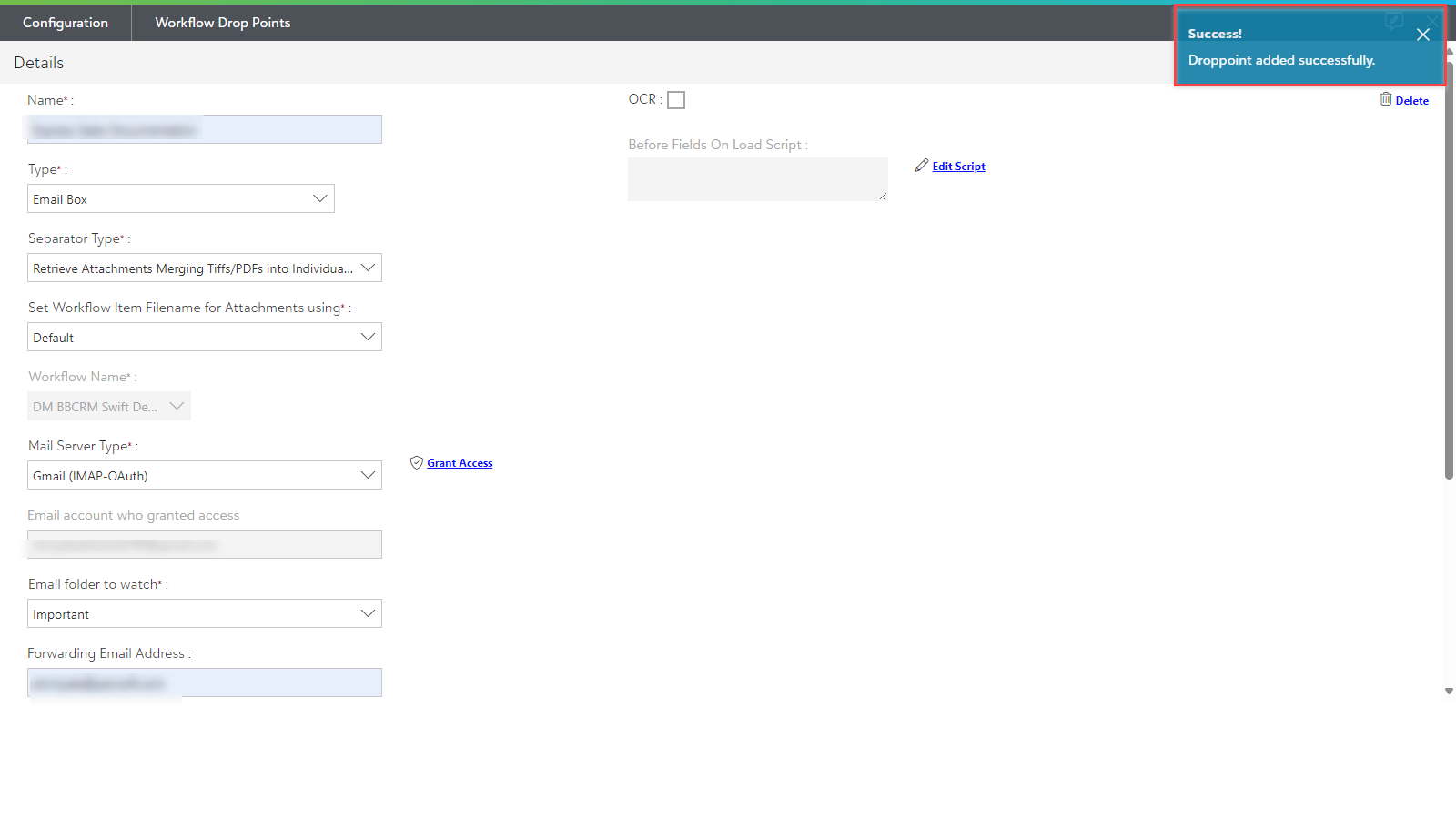Click the pencil icon beside Edit Script
This screenshot has width=1456, height=819.
[x=922, y=166]
